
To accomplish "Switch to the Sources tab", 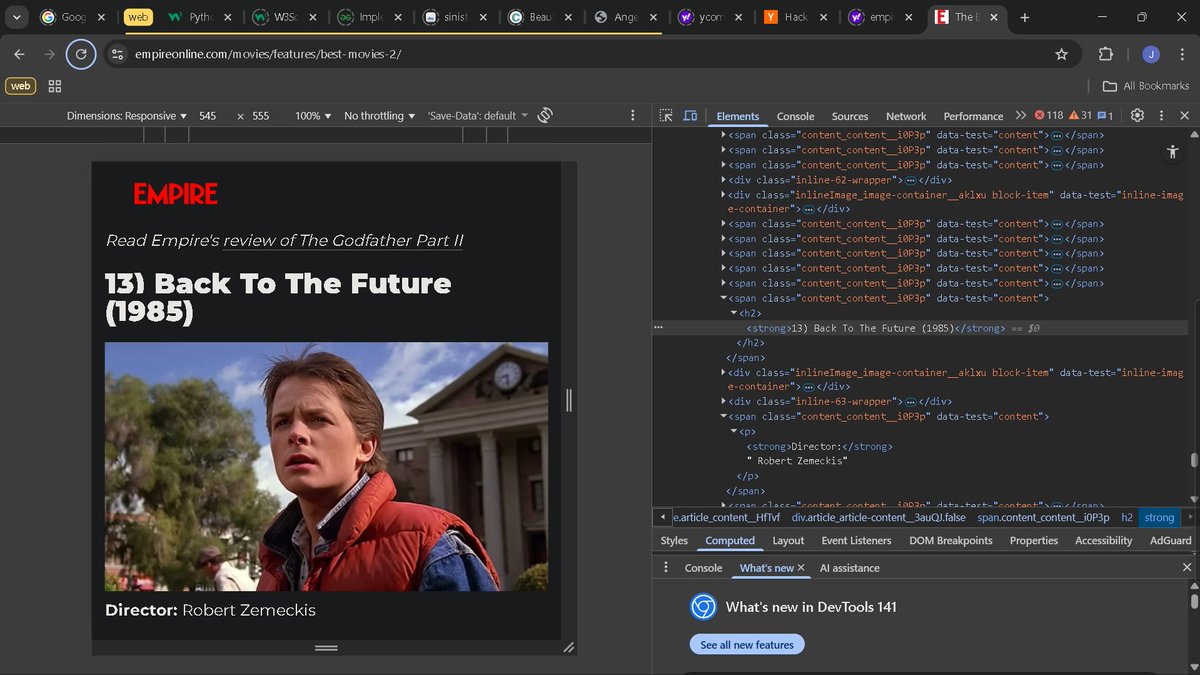I will [850, 116].
